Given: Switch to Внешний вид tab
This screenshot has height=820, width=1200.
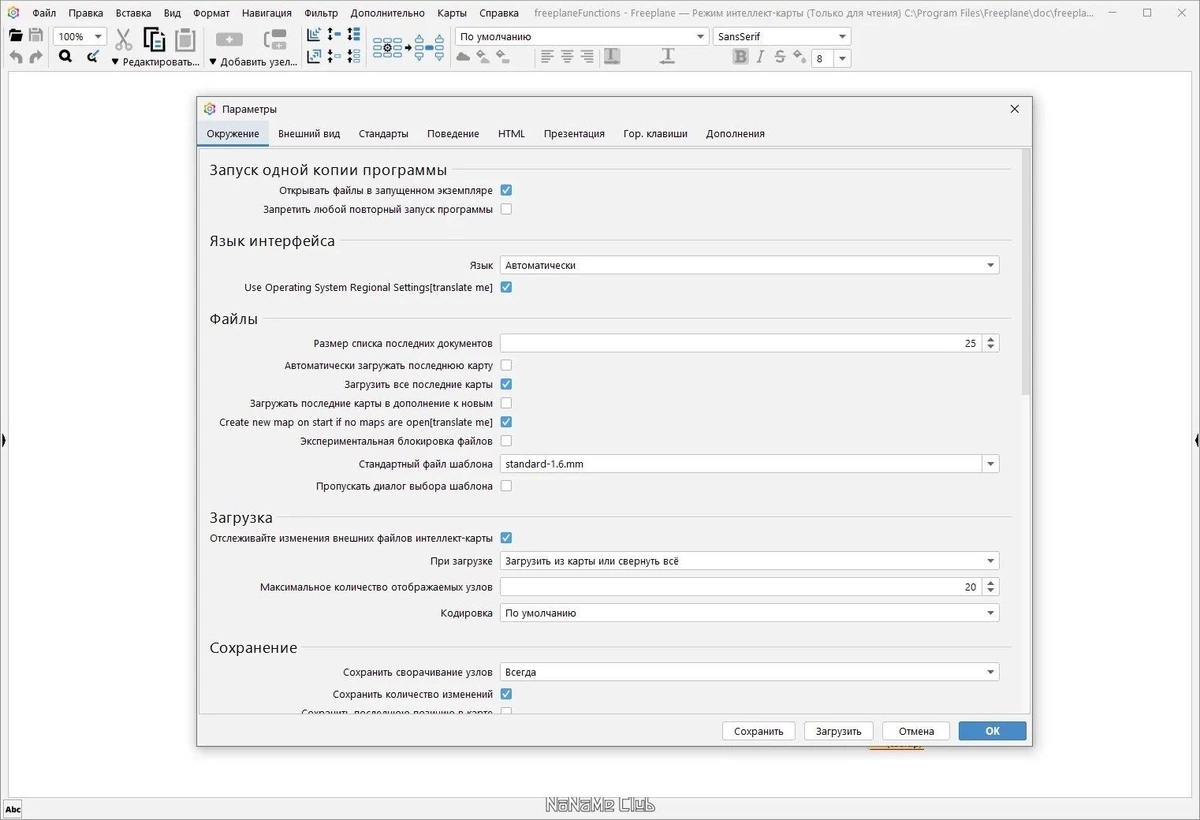Looking at the screenshot, I should [x=309, y=134].
